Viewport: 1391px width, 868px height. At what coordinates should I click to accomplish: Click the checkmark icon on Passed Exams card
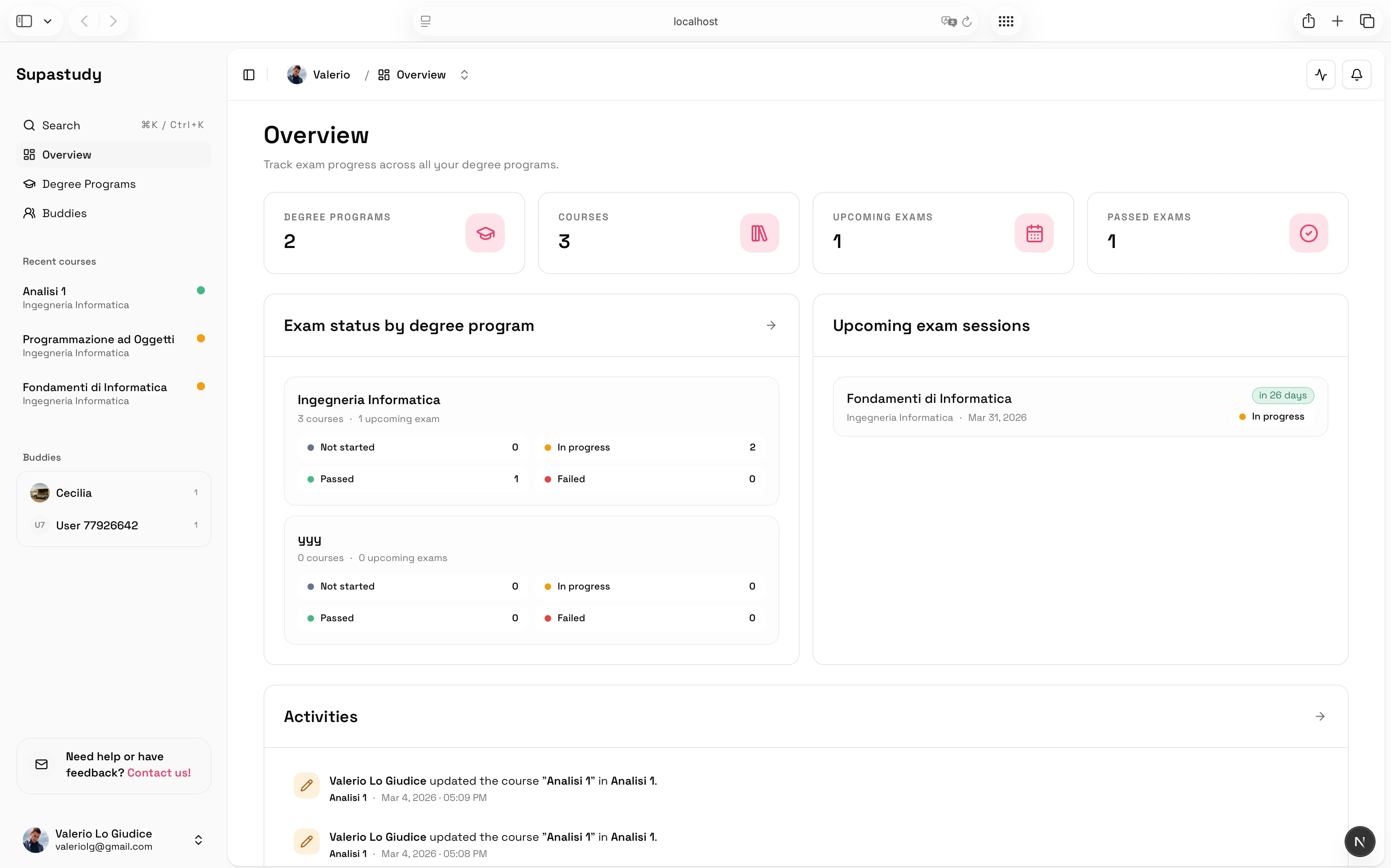point(1308,233)
